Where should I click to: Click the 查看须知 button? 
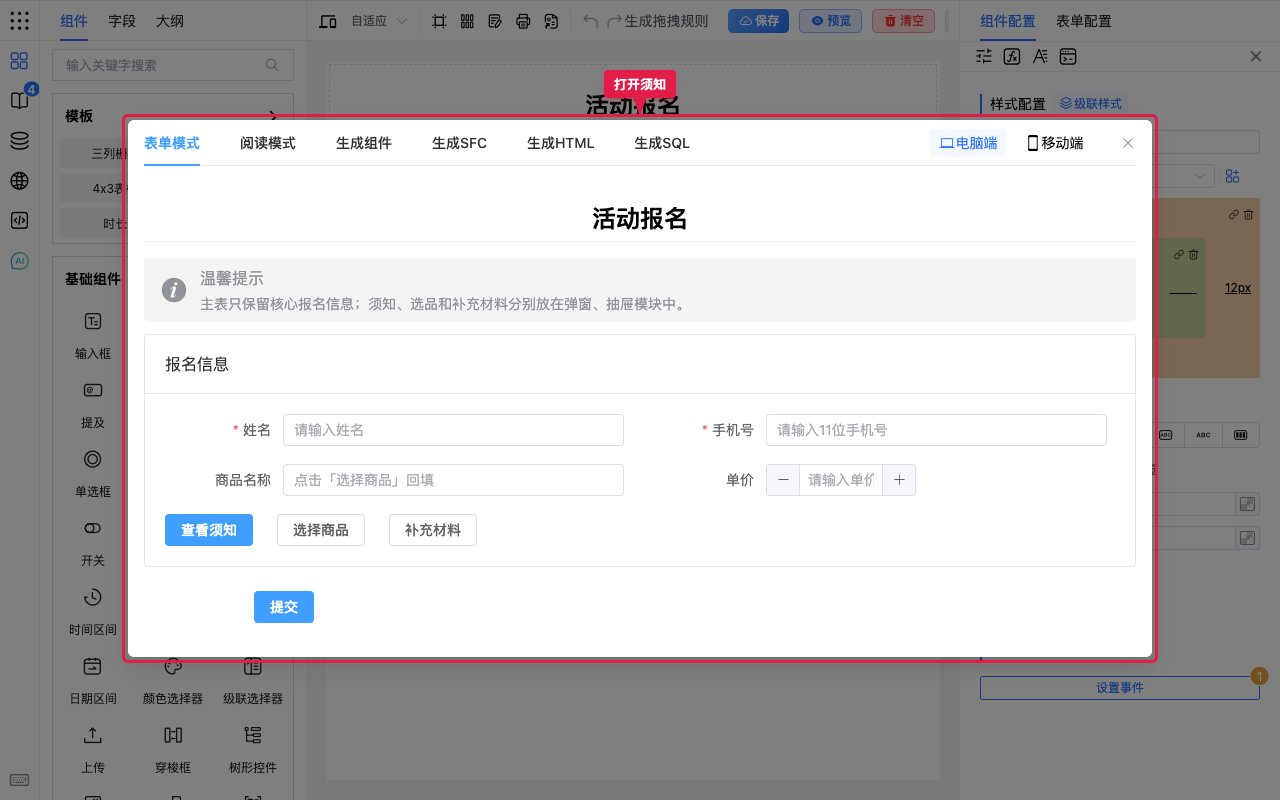tap(209, 530)
